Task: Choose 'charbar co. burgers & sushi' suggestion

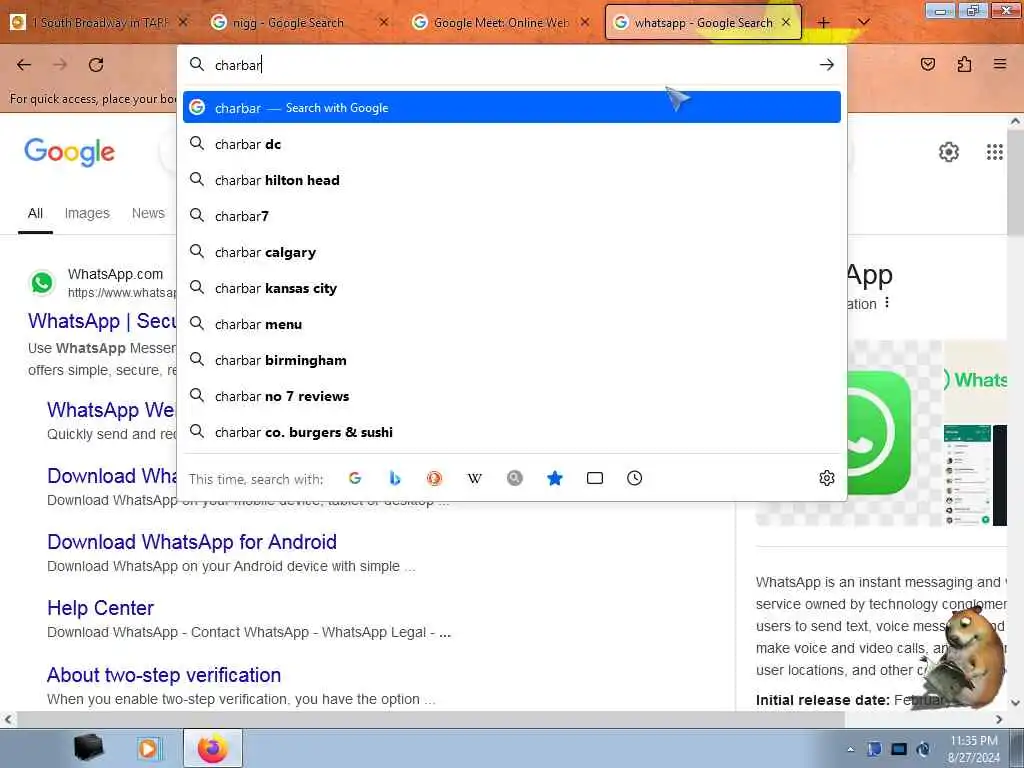Action: (511, 432)
